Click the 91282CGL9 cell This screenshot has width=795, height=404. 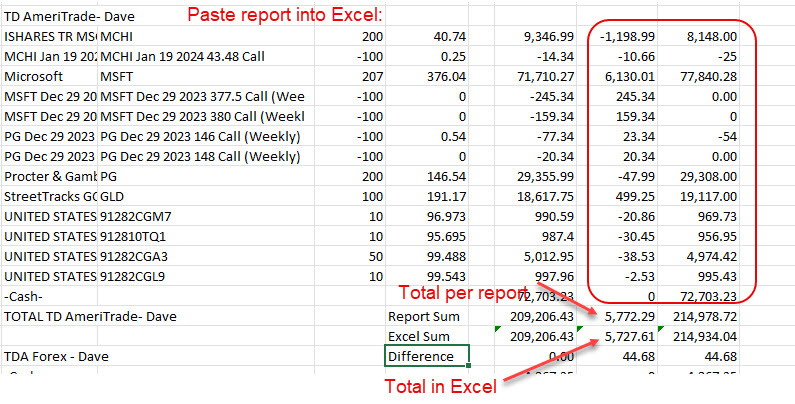pyautogui.click(x=206, y=277)
